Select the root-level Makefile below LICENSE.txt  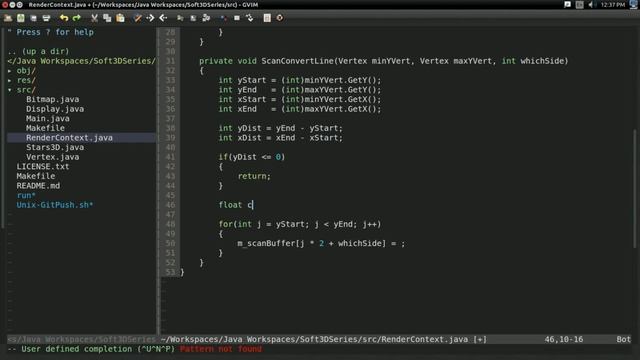(36, 176)
